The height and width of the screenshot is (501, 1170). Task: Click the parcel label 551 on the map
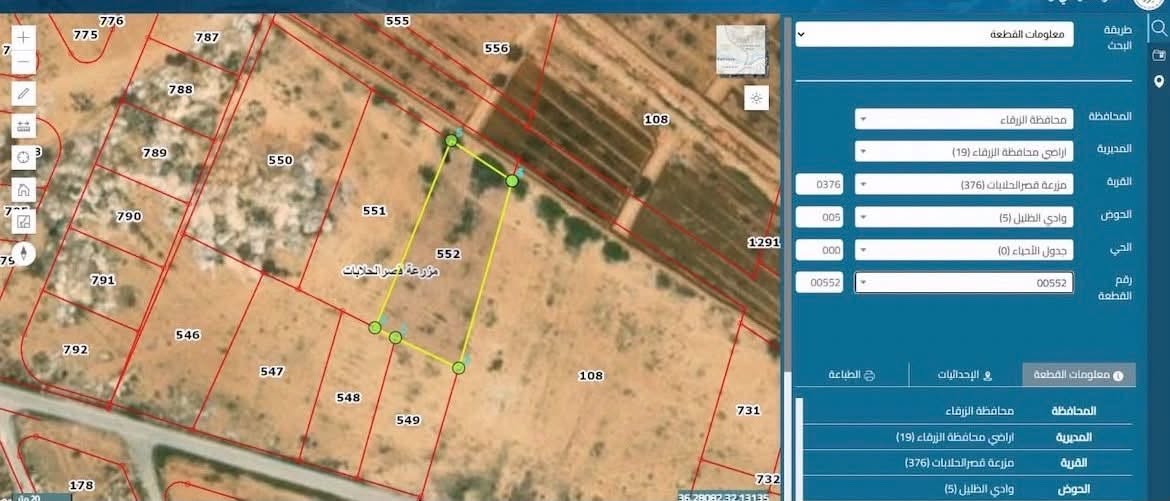(x=375, y=211)
